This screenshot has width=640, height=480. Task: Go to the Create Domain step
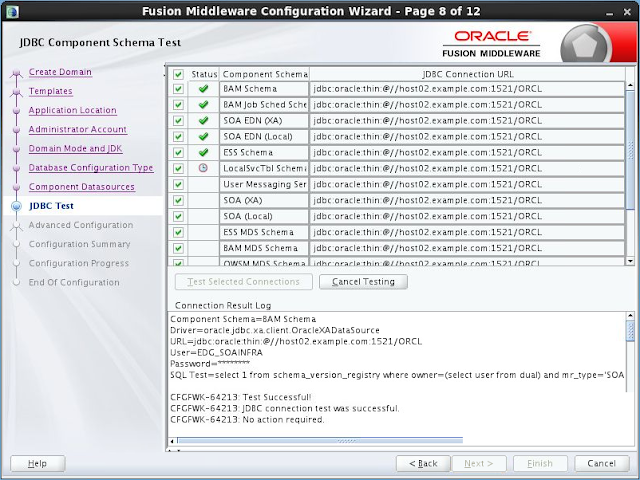click(60, 72)
